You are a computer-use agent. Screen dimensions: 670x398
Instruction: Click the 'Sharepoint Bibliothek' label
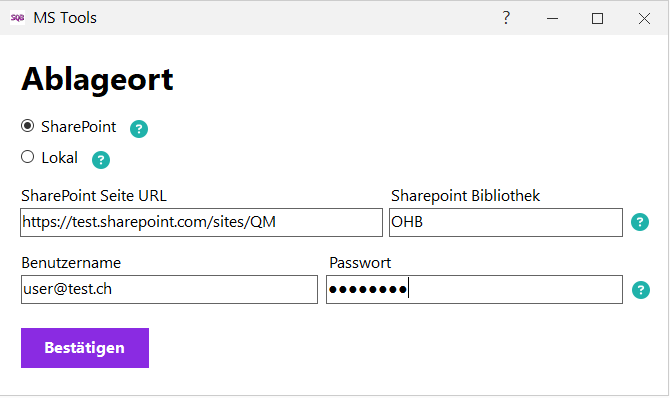tap(465, 196)
